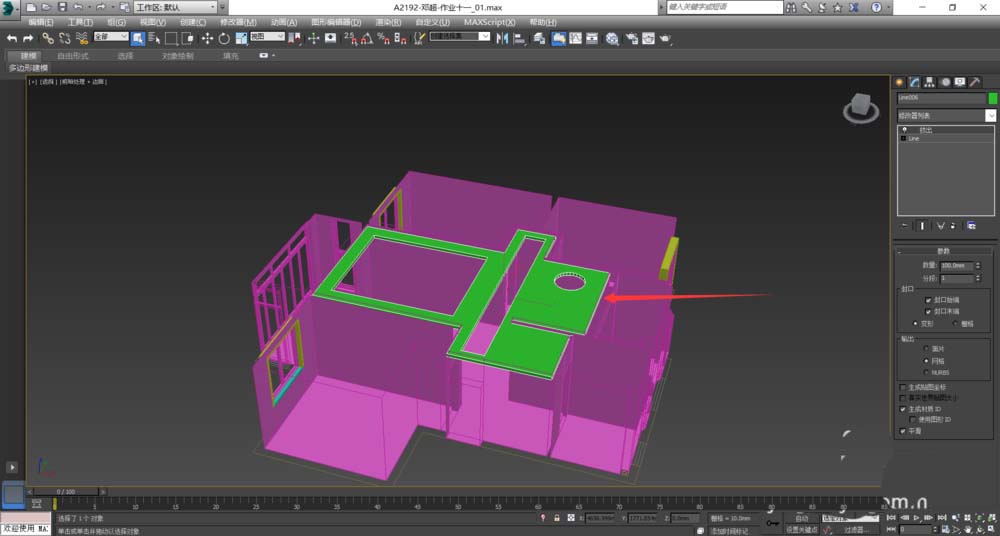The height and width of the screenshot is (536, 1000).
Task: Select the 变形 (Morph) radio button
Action: [916, 324]
